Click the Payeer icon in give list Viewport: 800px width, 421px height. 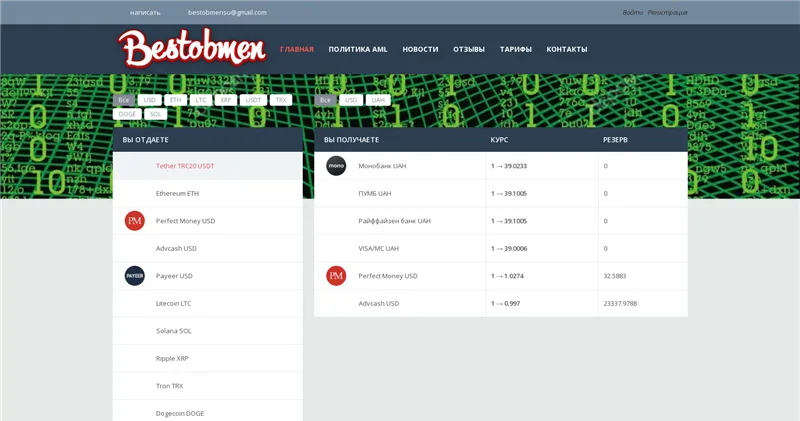coord(135,276)
